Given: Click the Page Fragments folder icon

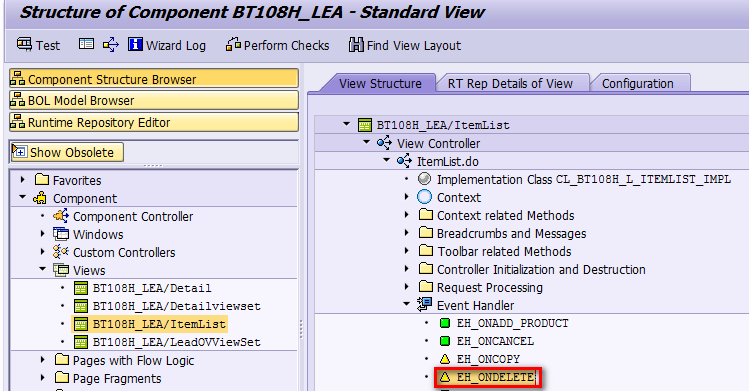Looking at the screenshot, I should tap(62, 378).
